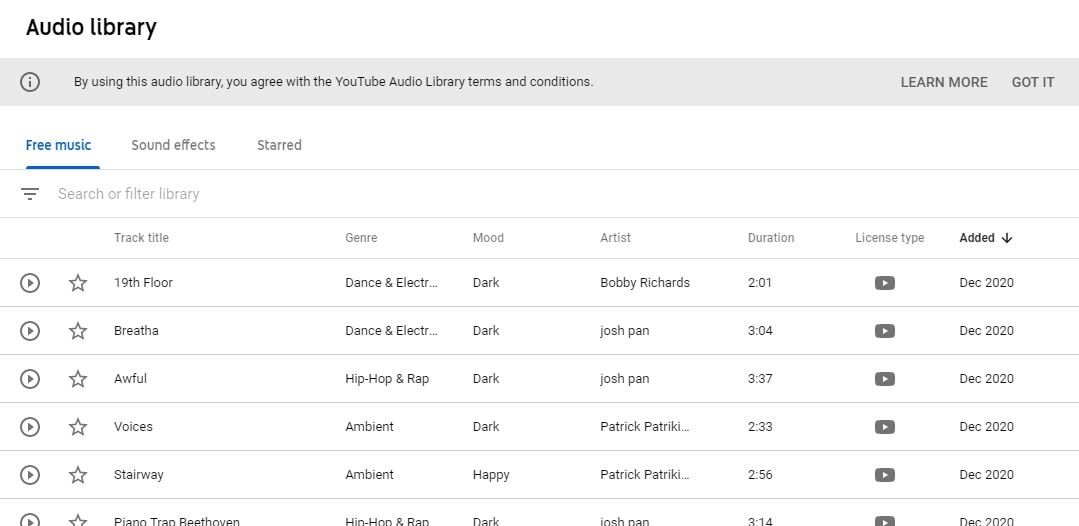This screenshot has height=526, width=1079.
Task: Click YouTube license icon for Stairway
Action: [x=884, y=475]
